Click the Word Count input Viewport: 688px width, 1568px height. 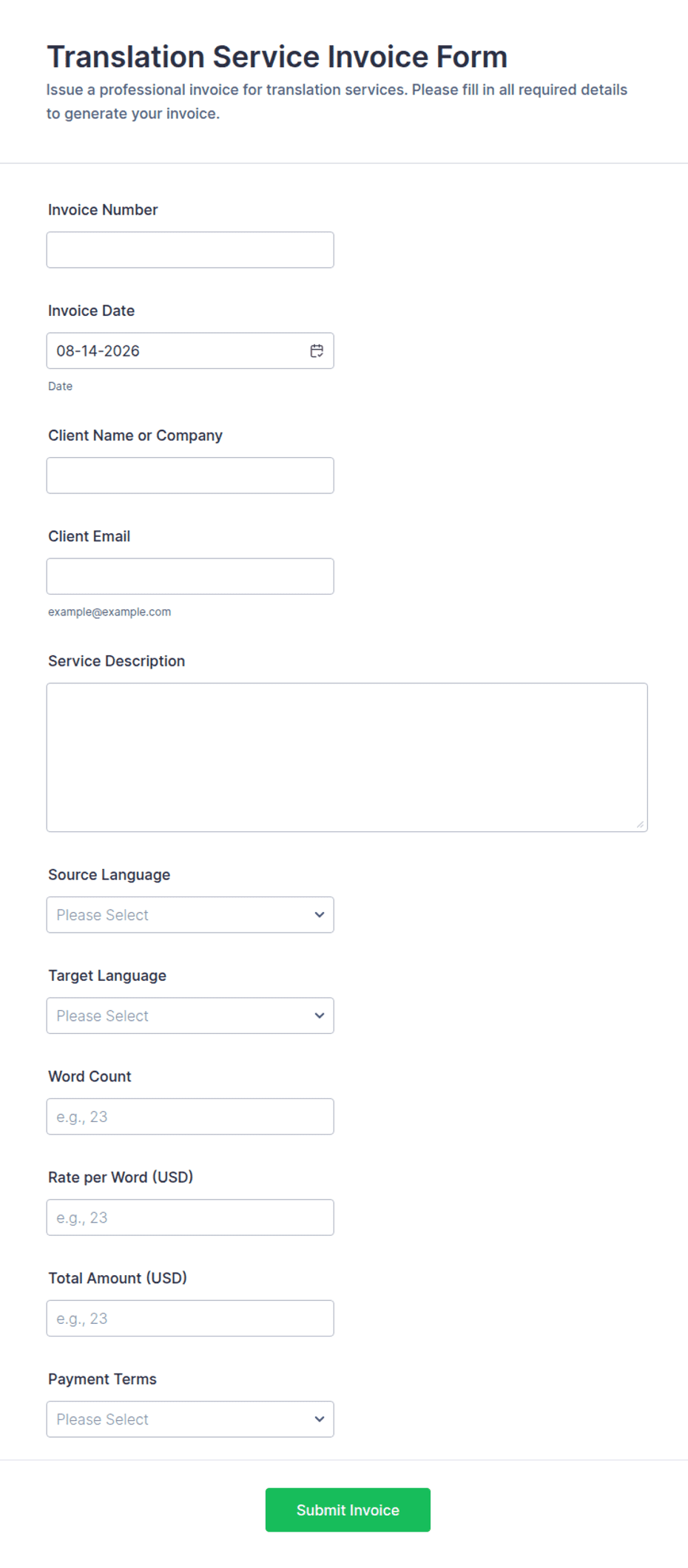(190, 1117)
